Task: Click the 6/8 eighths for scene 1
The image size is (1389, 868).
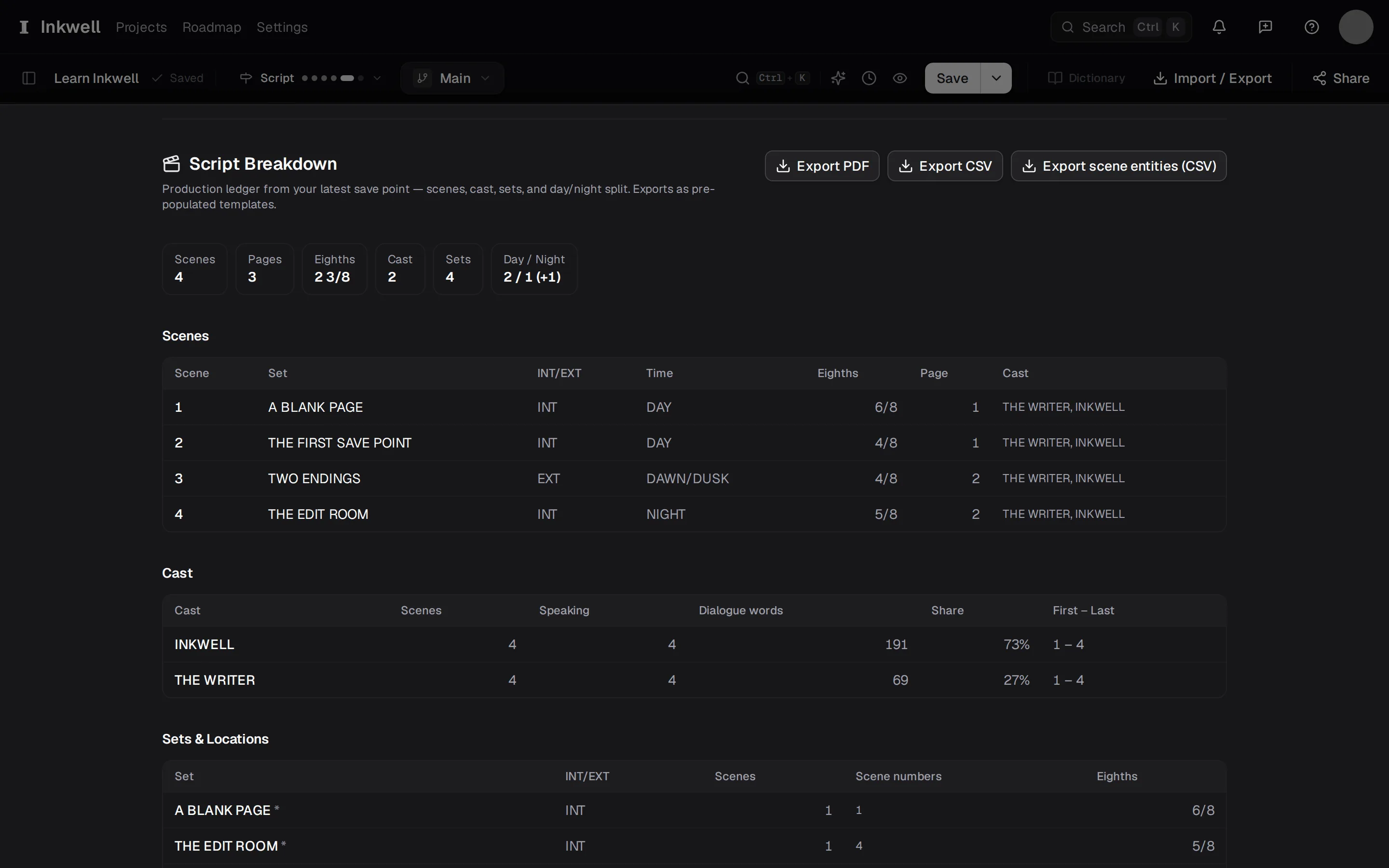Action: tap(885, 407)
